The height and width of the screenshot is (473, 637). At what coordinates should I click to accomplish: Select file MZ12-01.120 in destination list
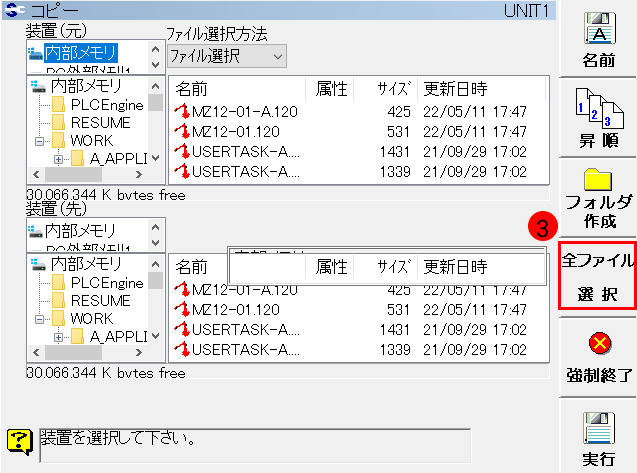[236, 310]
